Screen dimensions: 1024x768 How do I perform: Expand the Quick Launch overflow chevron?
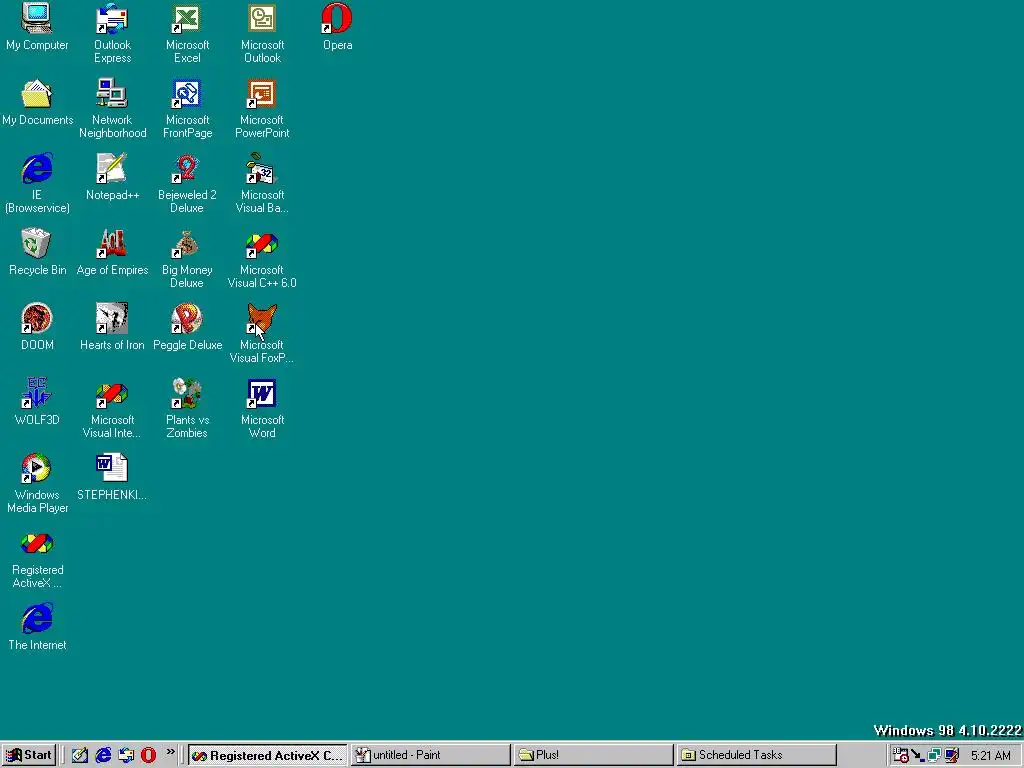(170, 752)
